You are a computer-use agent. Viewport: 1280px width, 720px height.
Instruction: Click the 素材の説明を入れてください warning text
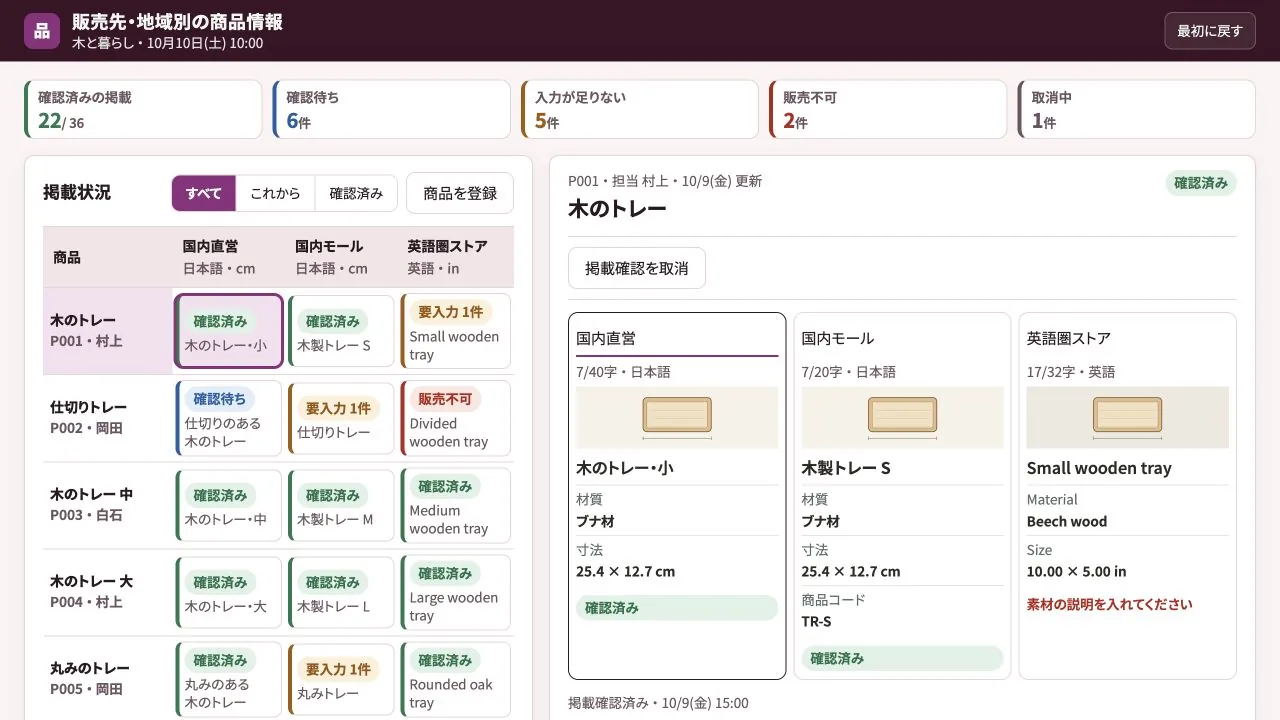click(x=1109, y=604)
